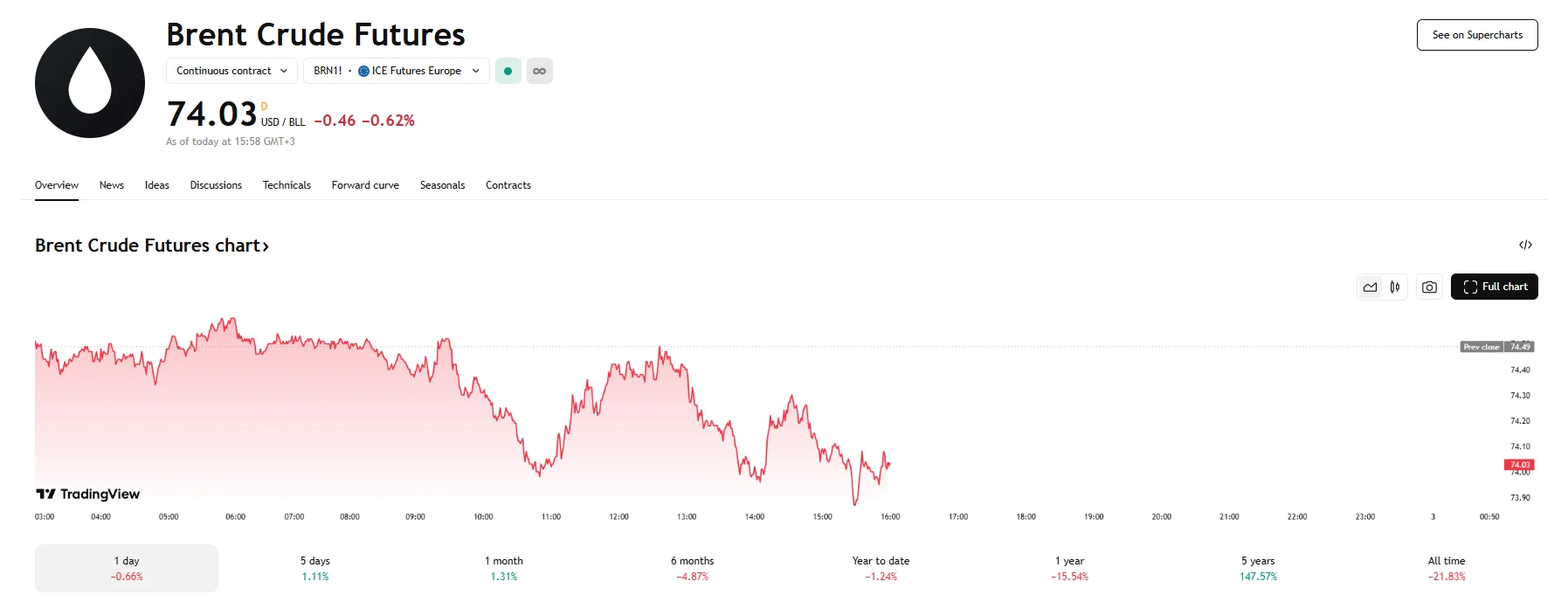Select the 5 days time range
The image size is (1568, 609).
(x=315, y=568)
